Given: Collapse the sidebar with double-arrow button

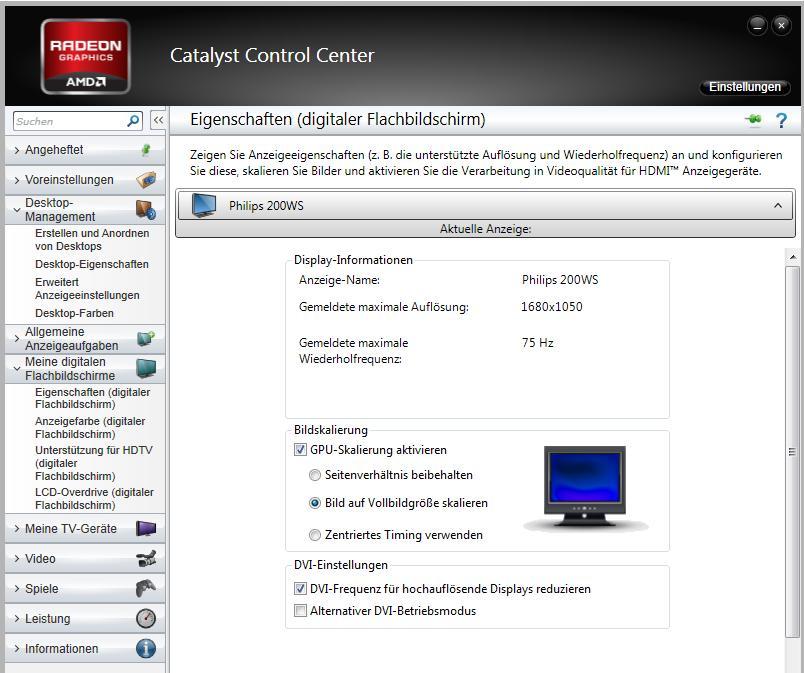Looking at the screenshot, I should [x=158, y=120].
